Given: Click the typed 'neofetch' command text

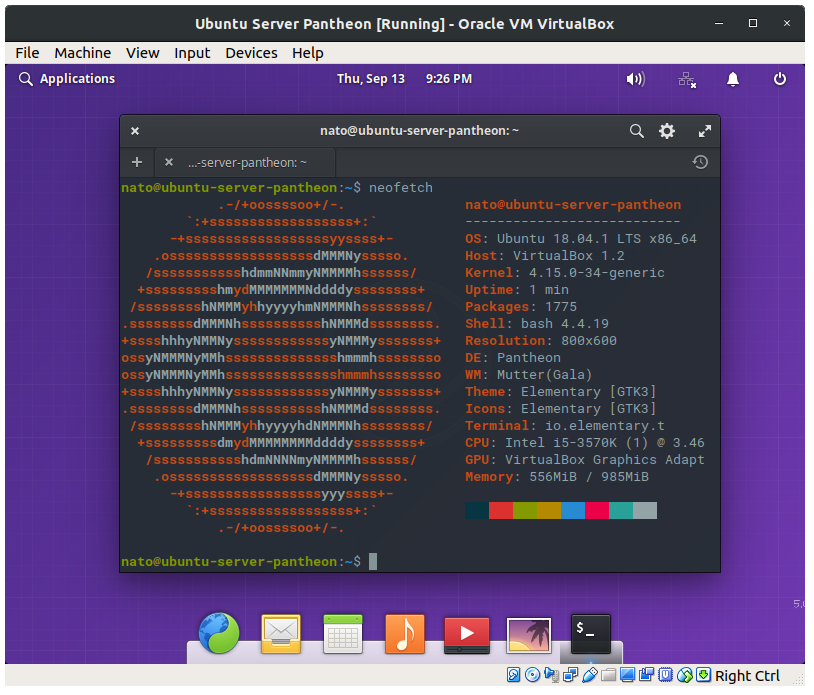Looking at the screenshot, I should (401, 188).
